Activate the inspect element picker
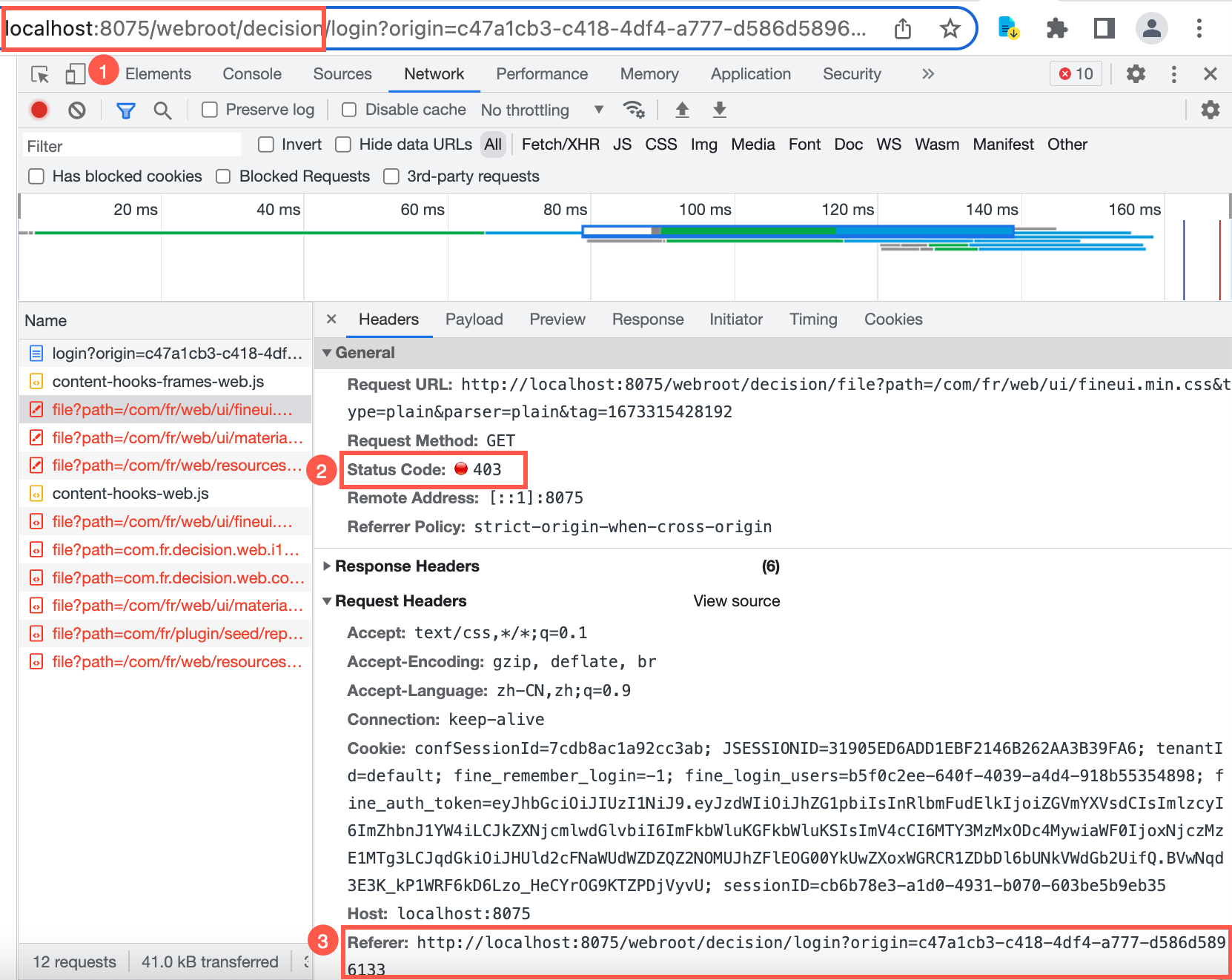1232x980 pixels. [41, 73]
